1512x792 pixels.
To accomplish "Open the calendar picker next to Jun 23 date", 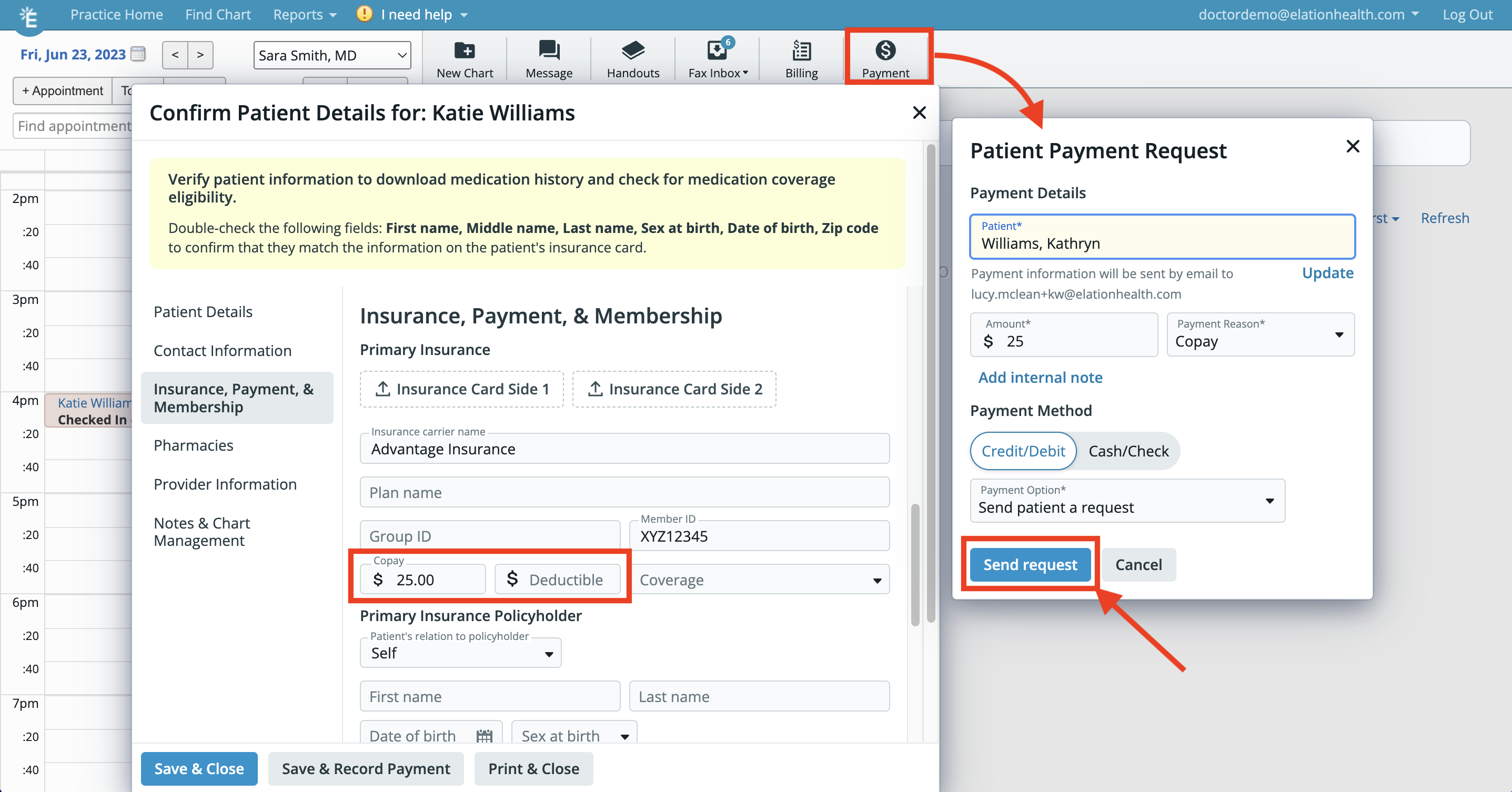I will 138,54.
